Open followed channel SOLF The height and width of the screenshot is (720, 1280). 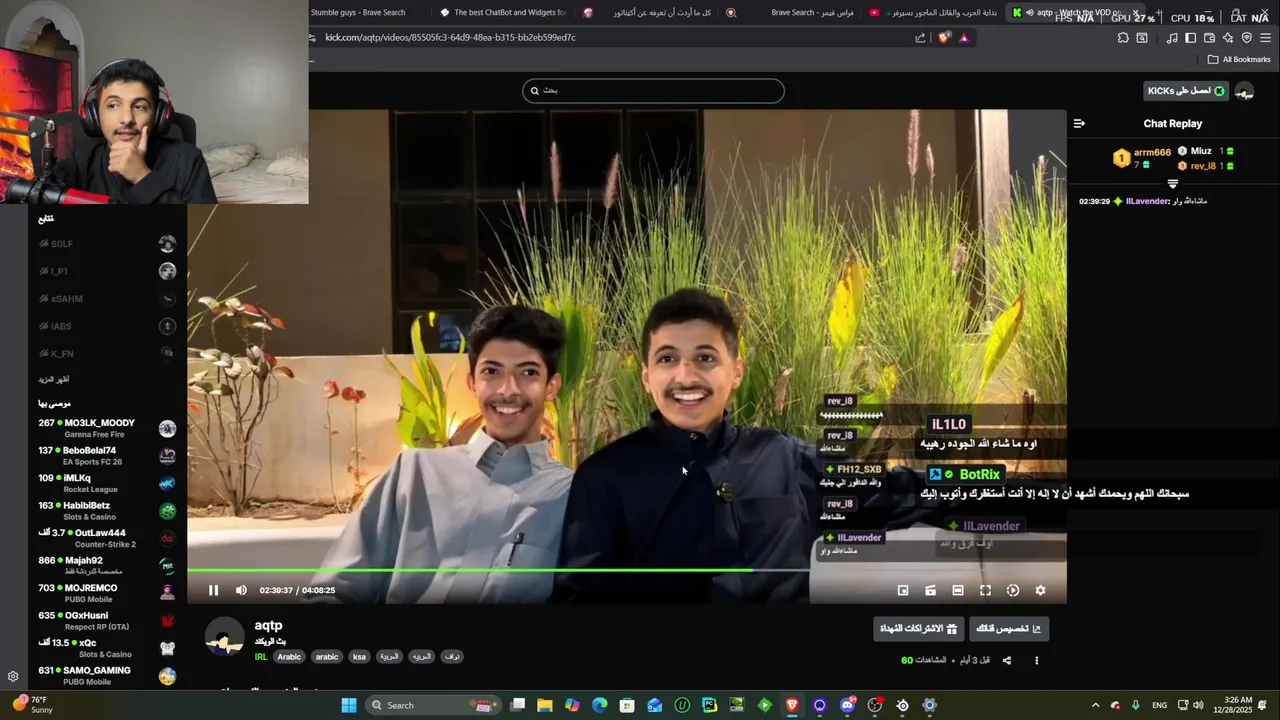coord(107,244)
